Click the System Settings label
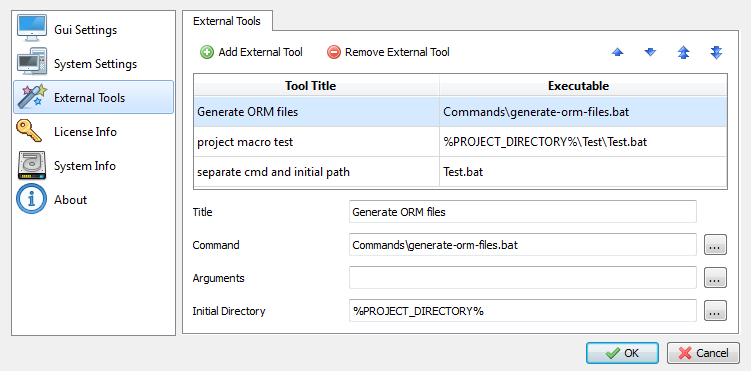The image size is (751, 371). pyautogui.click(x=95, y=64)
